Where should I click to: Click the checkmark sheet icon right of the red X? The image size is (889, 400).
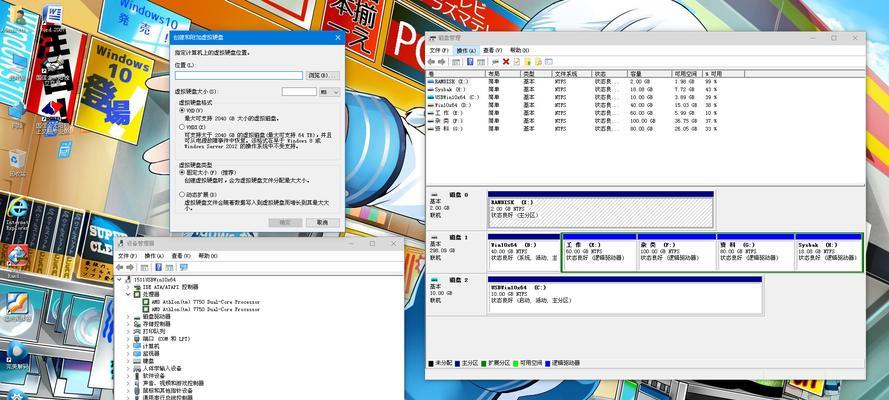coord(517,61)
